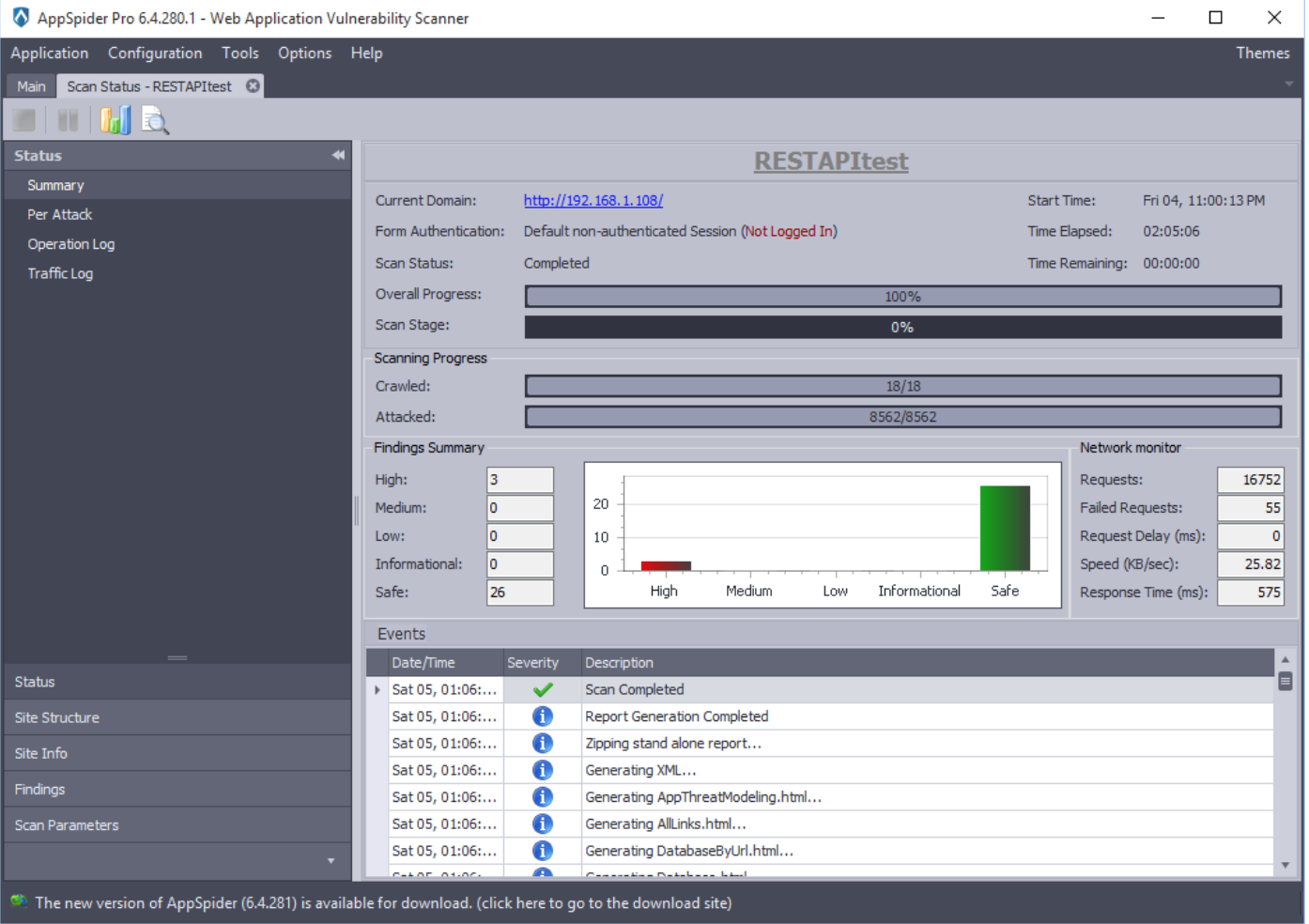The width and height of the screenshot is (1309, 924).
Task: Click the green checkmark on Scan Completed row
Action: [543, 689]
